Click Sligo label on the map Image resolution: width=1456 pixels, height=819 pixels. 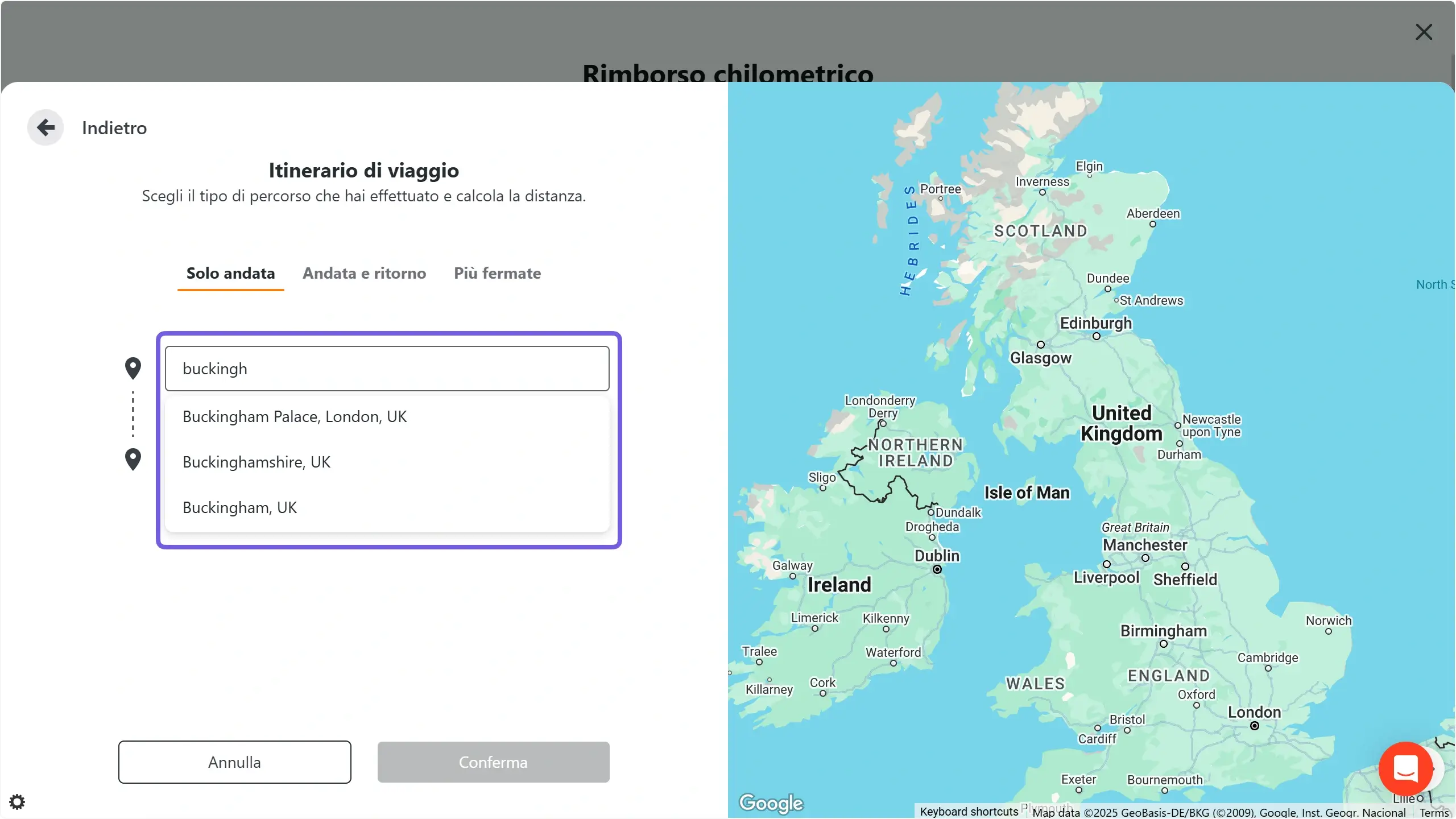(x=822, y=477)
